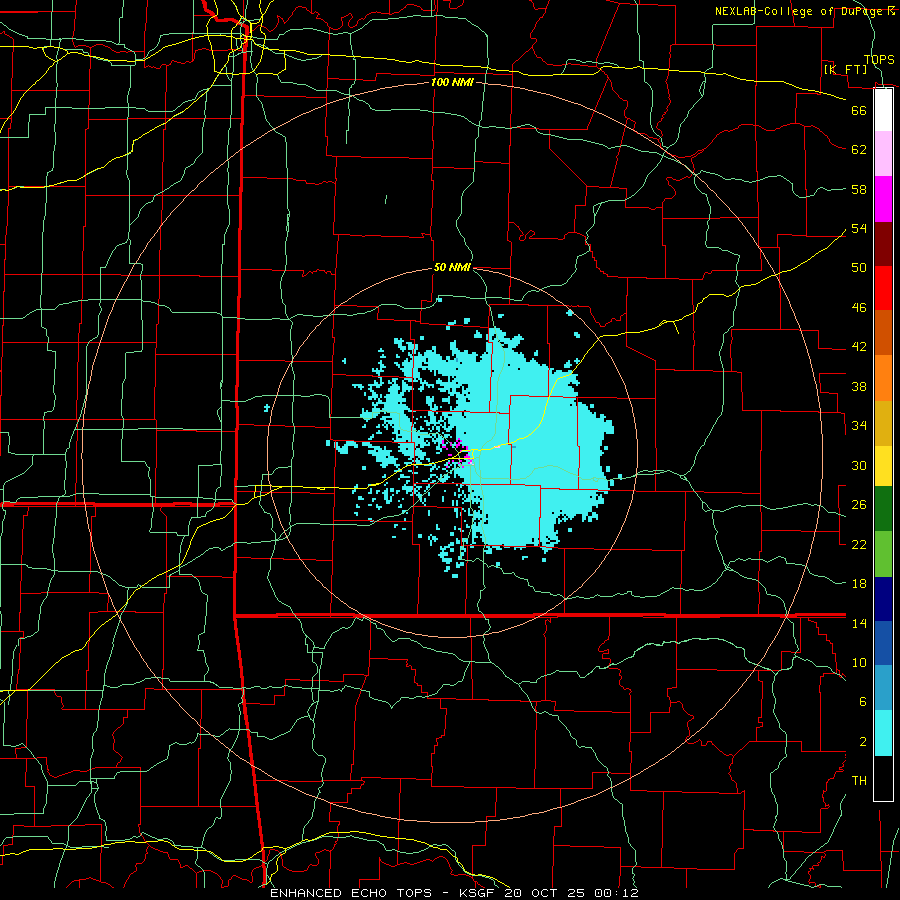Click the magenta echo pixels at radar center
Viewport: 900px width, 900px height.
coord(458,452)
